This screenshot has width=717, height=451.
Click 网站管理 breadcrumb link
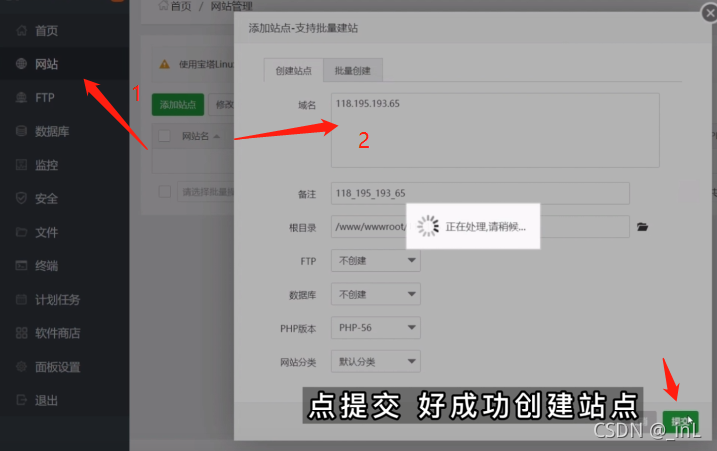tap(231, 6)
